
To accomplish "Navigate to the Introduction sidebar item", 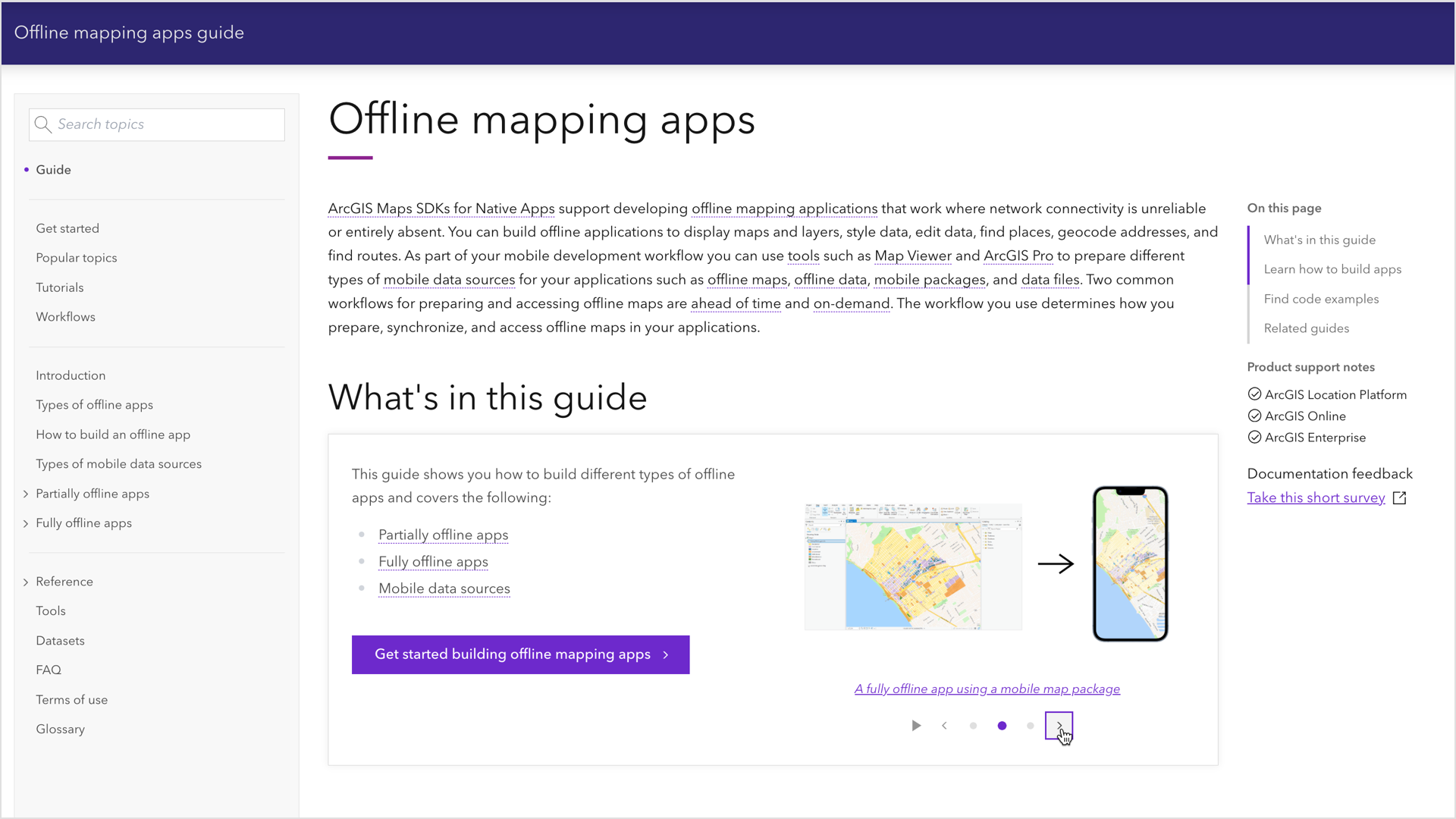I will point(70,375).
